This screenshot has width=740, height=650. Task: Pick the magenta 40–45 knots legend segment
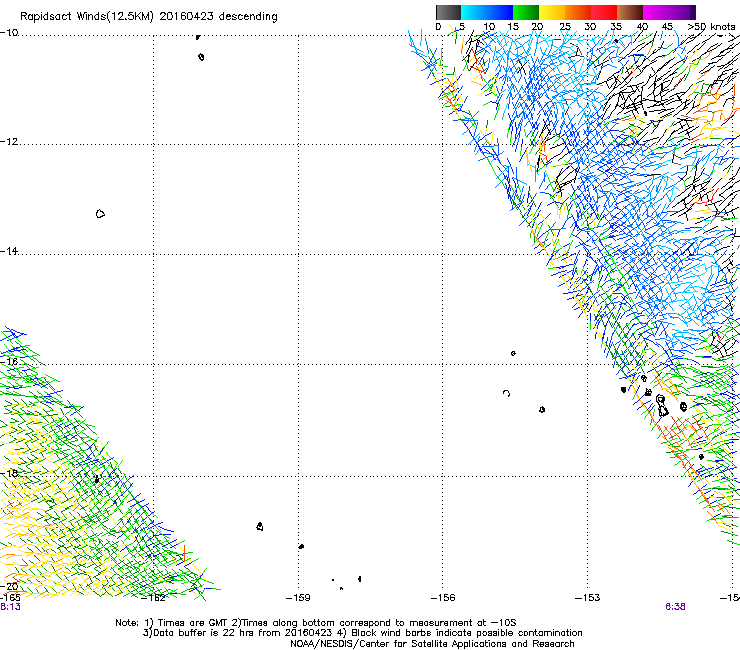(656, 12)
